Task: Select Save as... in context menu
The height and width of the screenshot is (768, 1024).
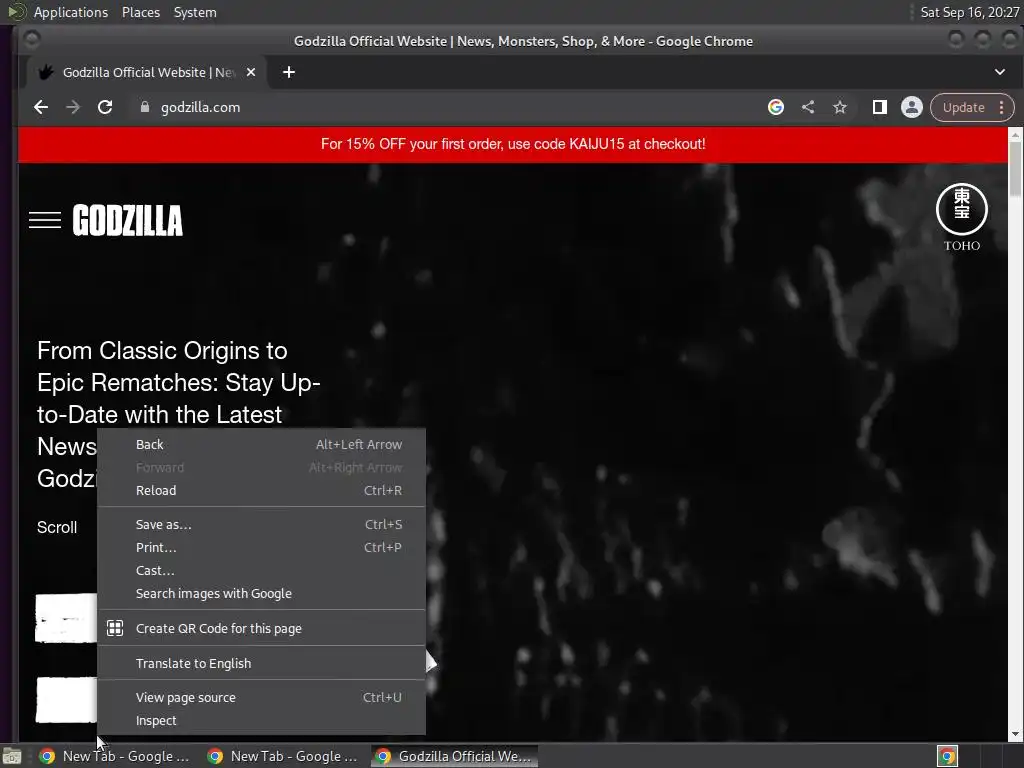Action: 261,524
